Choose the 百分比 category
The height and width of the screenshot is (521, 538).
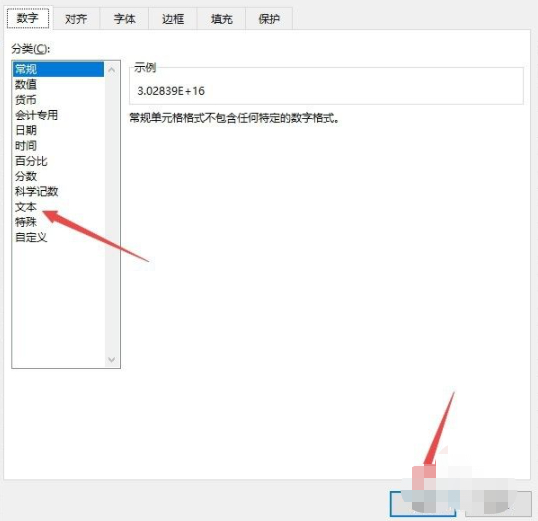58,161
